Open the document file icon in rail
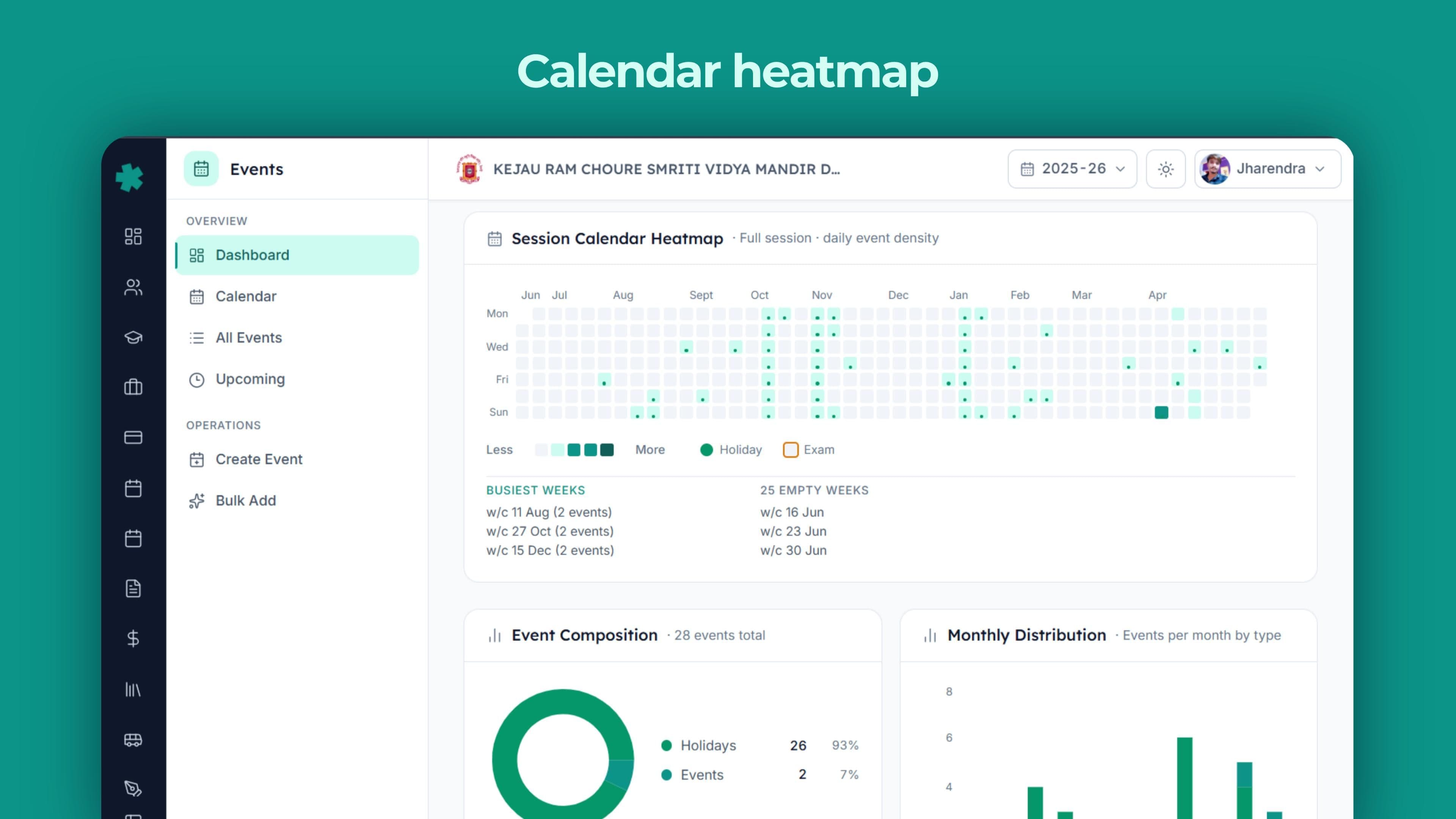The image size is (1456, 819). [133, 588]
